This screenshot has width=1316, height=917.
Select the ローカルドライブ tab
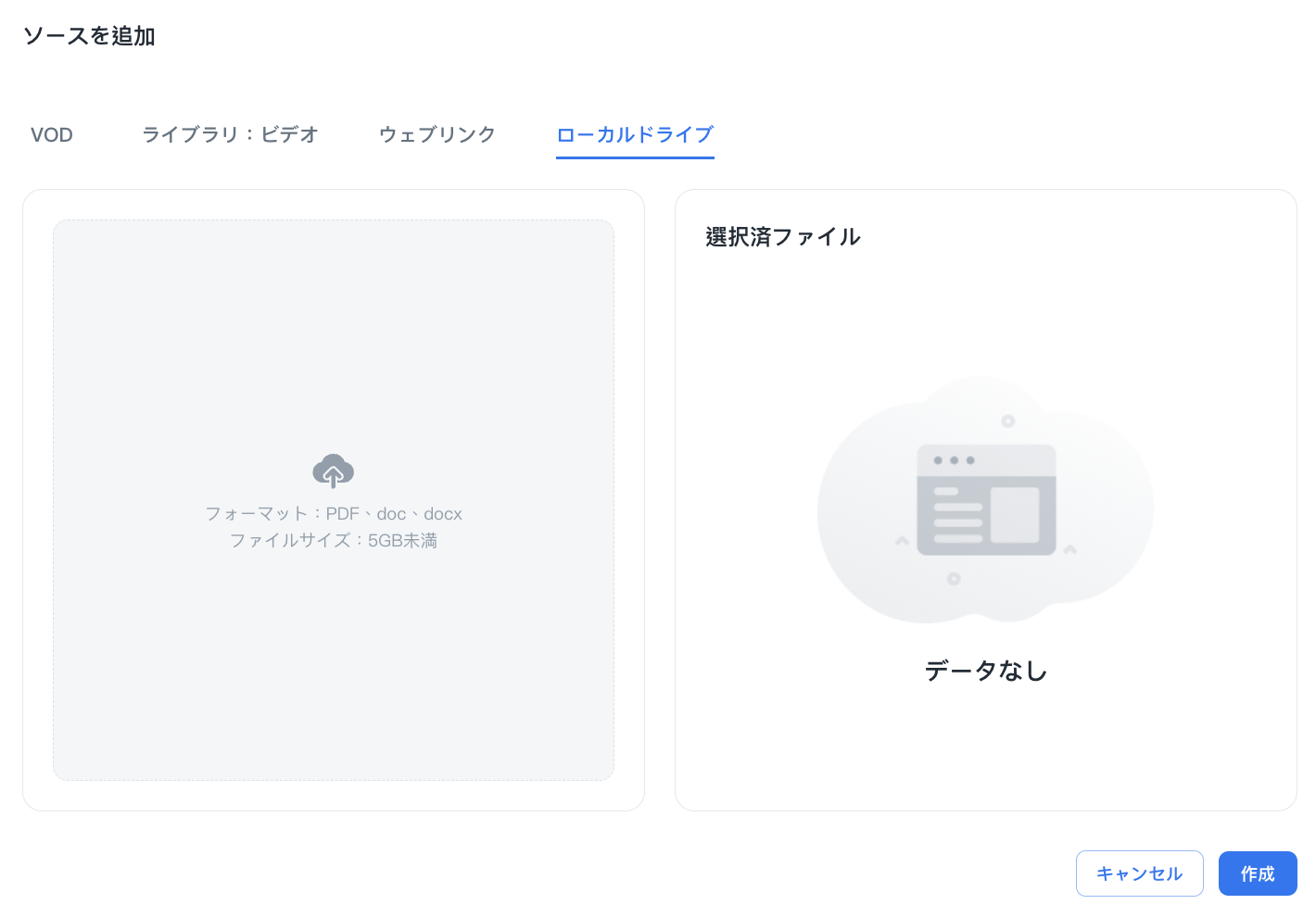click(x=635, y=135)
